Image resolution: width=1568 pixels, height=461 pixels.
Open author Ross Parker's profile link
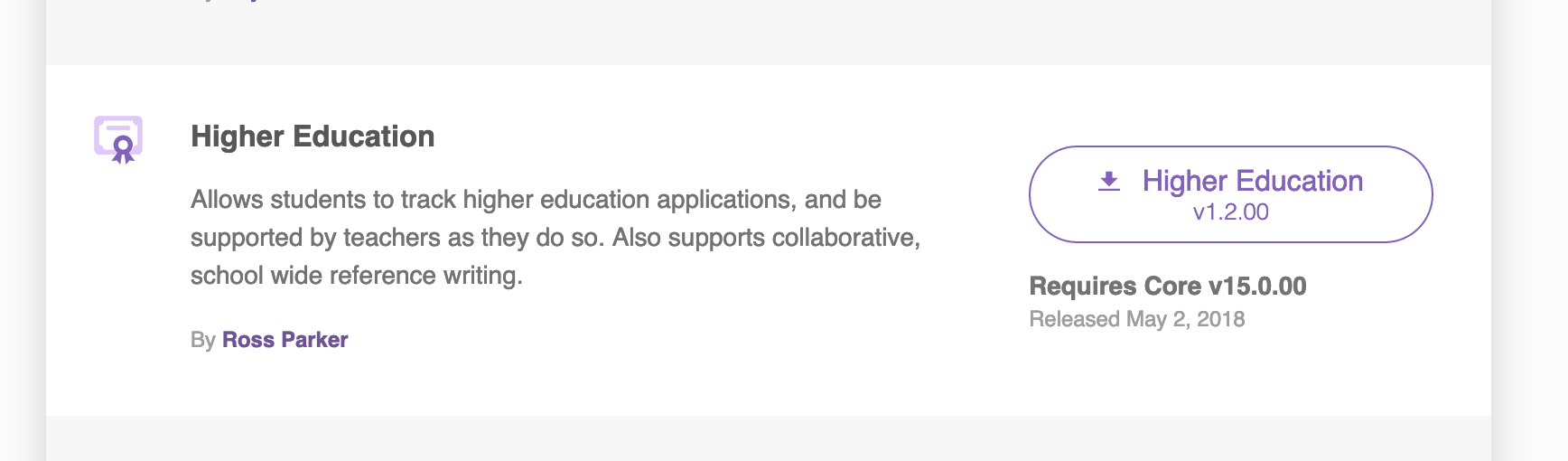coord(285,340)
